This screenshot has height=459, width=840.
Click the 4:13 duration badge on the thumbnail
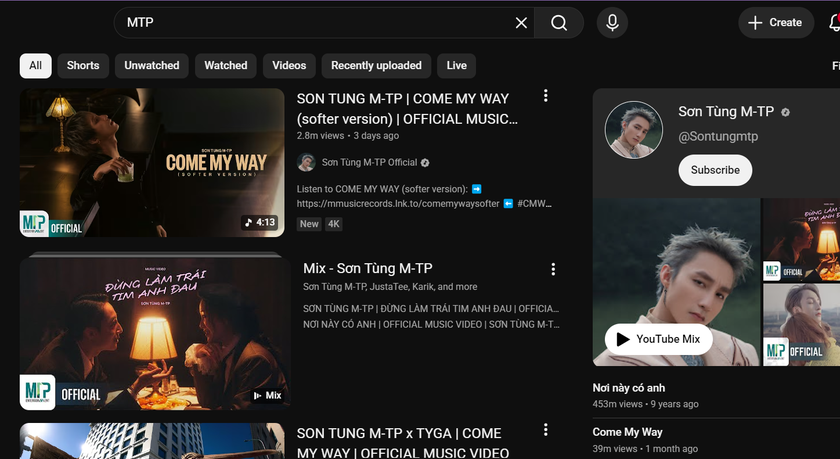point(259,222)
